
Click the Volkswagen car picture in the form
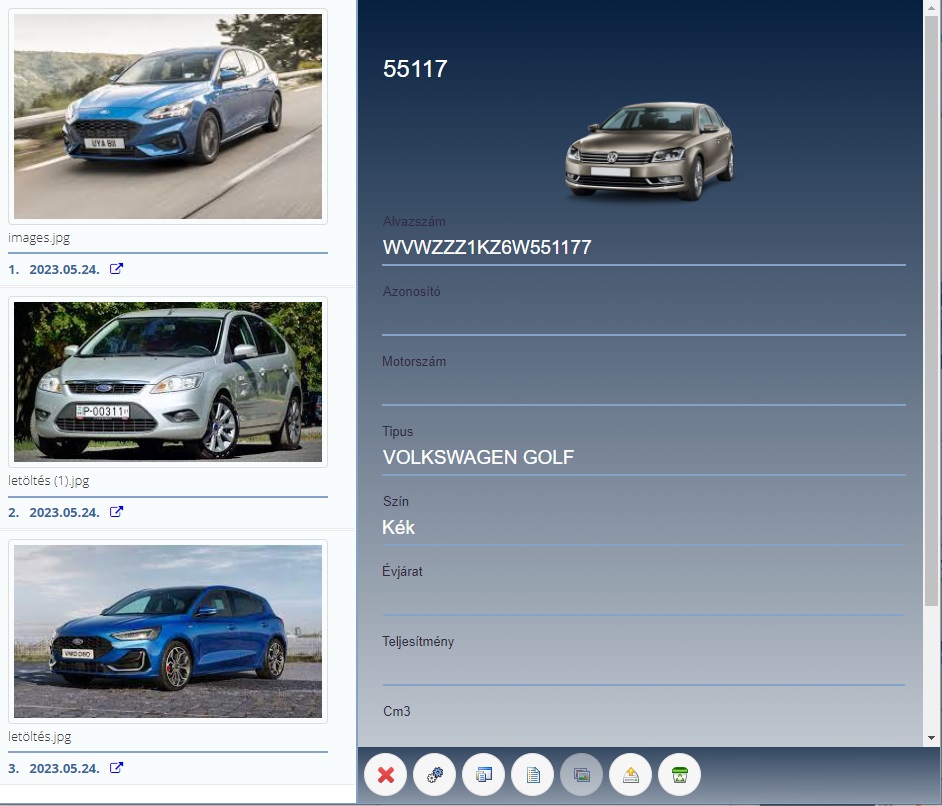(x=649, y=151)
